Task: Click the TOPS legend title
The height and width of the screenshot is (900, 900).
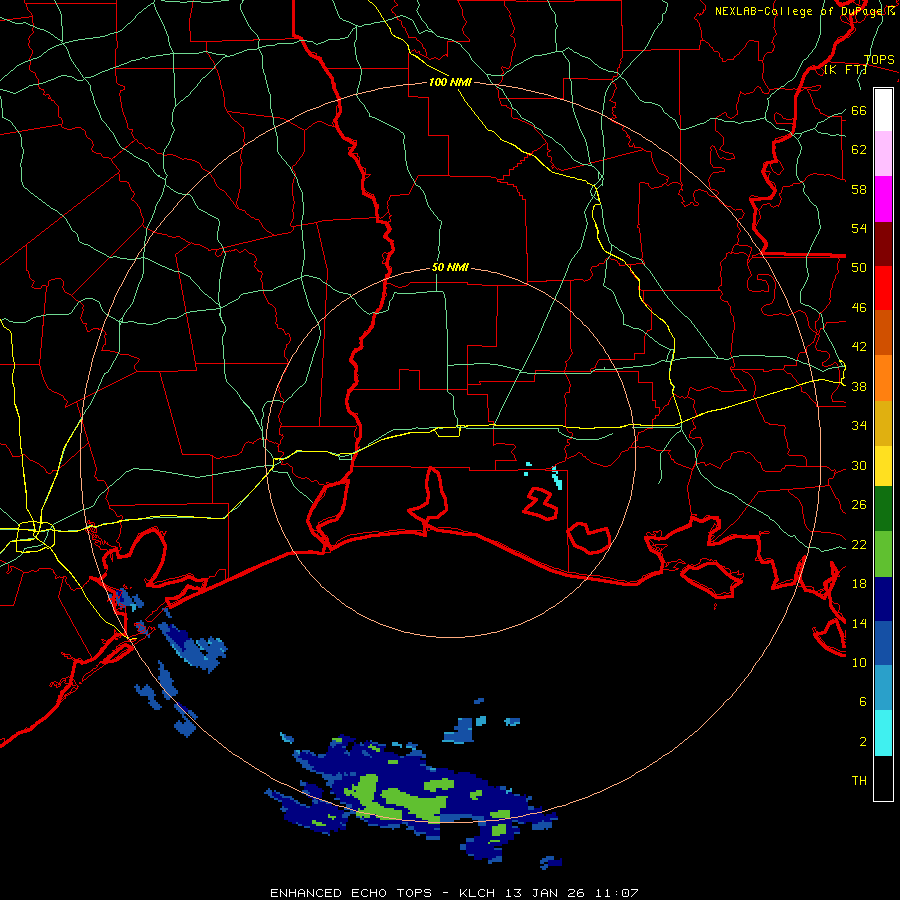Action: click(x=879, y=60)
